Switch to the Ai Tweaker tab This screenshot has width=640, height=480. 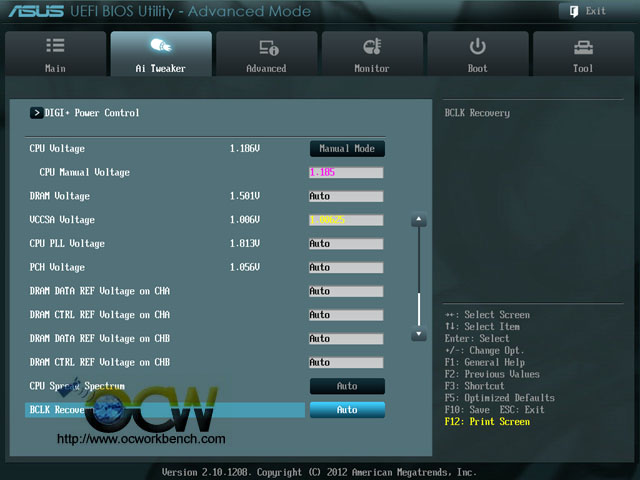(x=161, y=53)
